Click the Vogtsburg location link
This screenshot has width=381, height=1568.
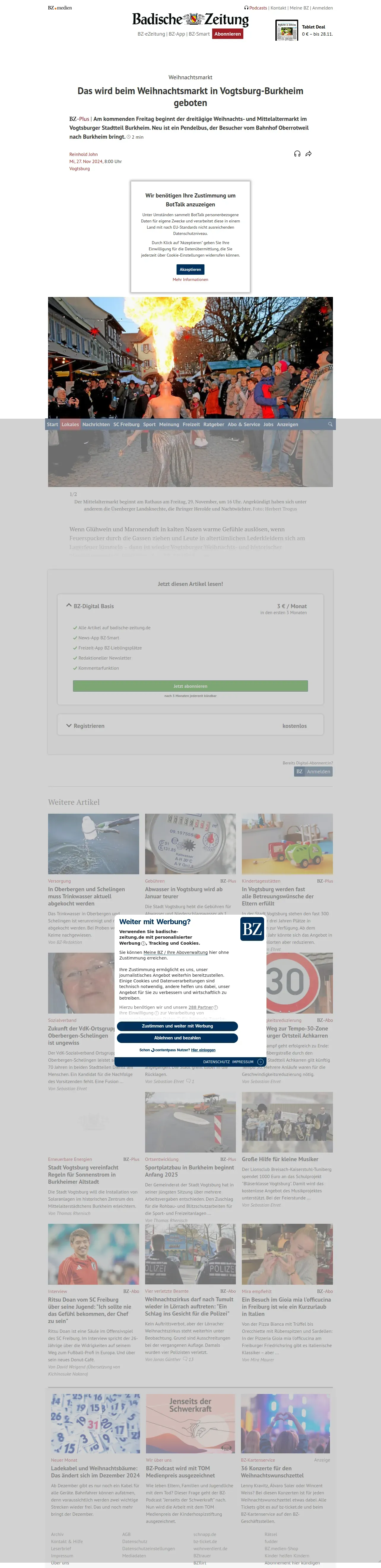79,169
